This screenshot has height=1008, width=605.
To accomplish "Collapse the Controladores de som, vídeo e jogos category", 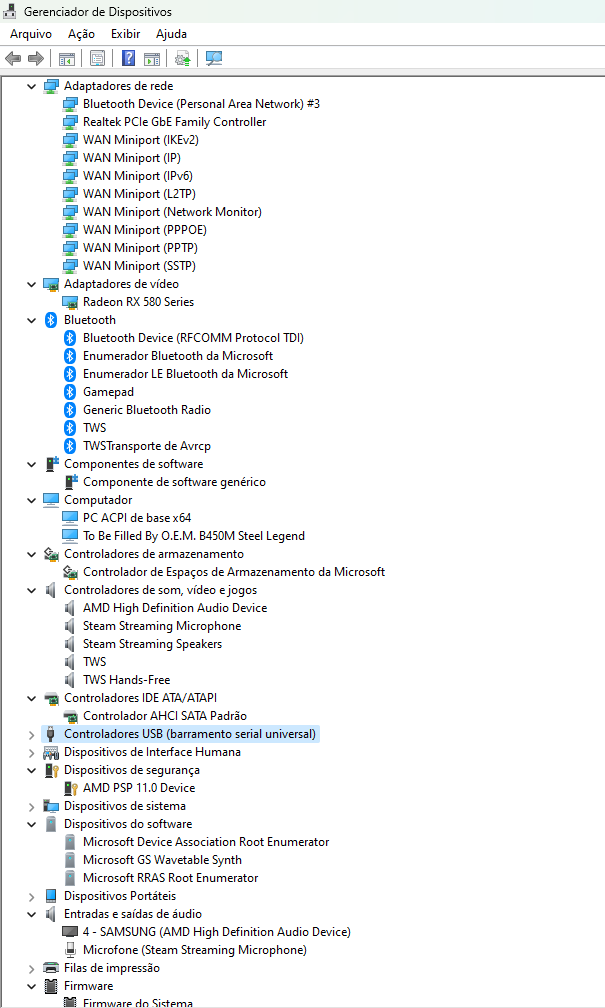I will click(x=32, y=590).
